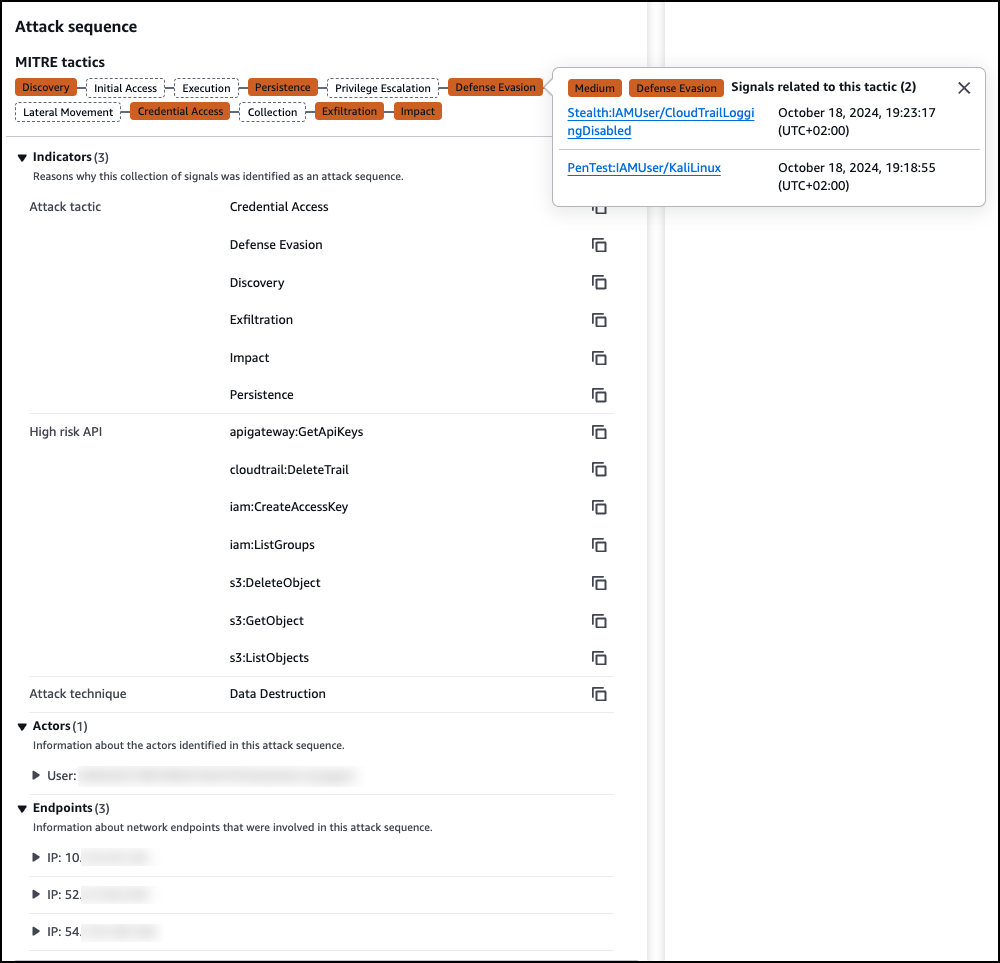Copy the cloudtrail:DeleteTrail API name
Image resolution: width=1000 pixels, height=963 pixels.
point(599,469)
